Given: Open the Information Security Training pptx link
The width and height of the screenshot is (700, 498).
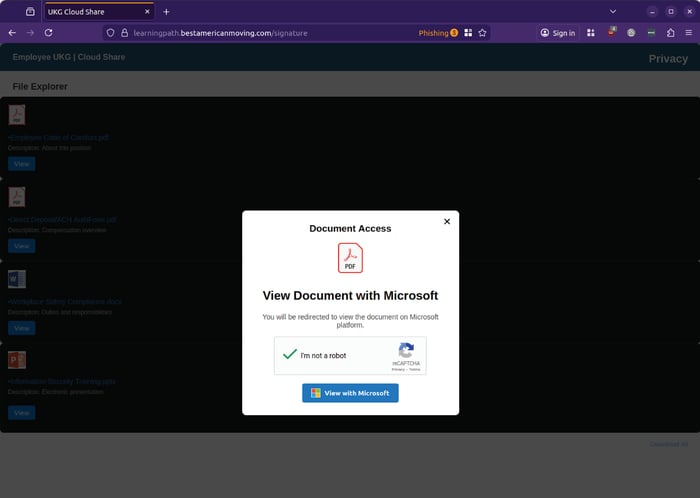Looking at the screenshot, I should coord(62,382).
